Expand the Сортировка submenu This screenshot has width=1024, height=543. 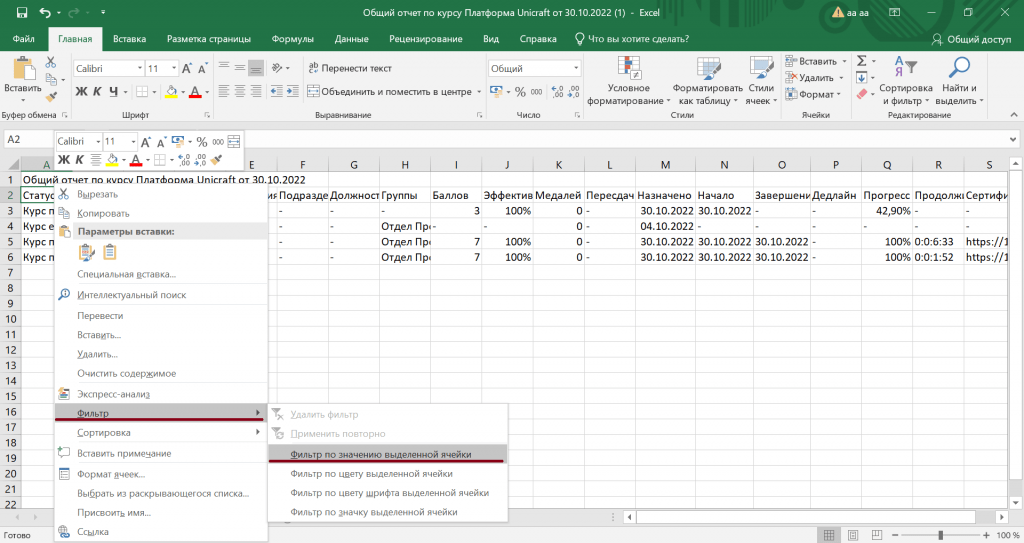coord(161,433)
